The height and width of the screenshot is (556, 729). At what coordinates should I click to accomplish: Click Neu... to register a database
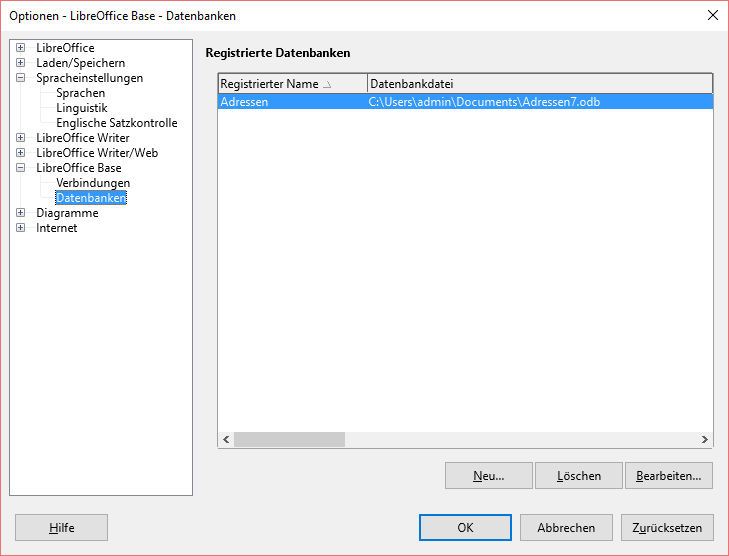pos(489,476)
